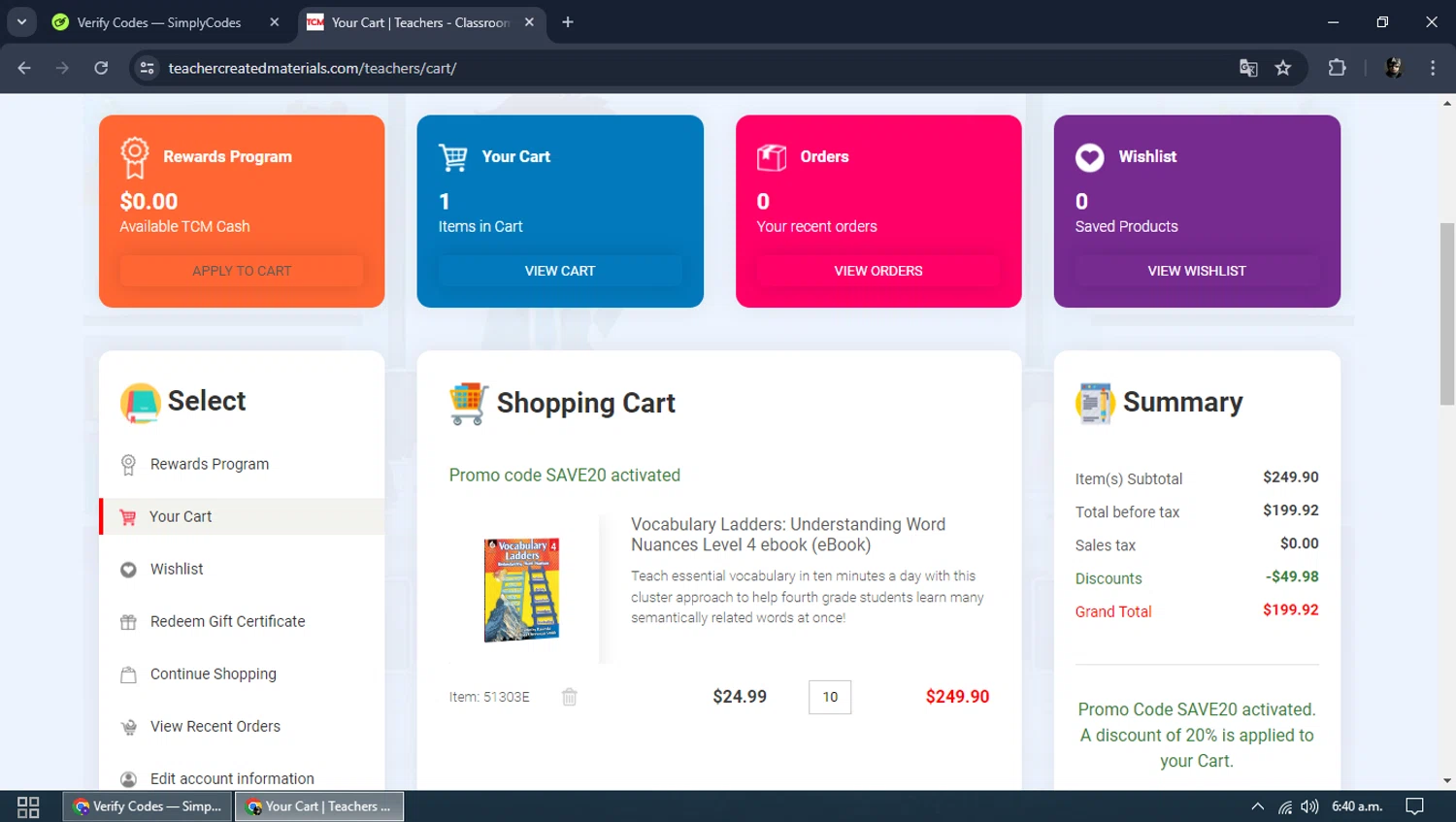
Task: Click the address bar URL
Action: click(313, 68)
